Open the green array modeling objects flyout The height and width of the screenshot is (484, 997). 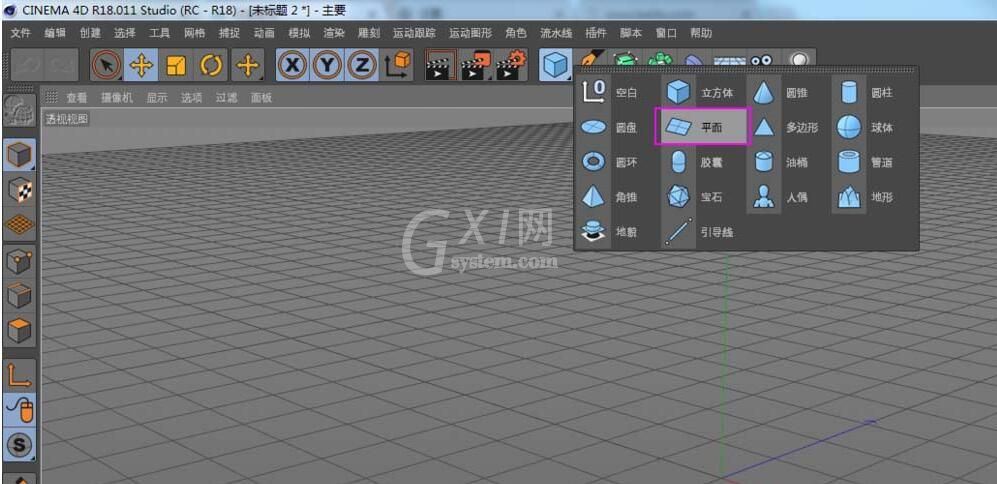coord(661,59)
